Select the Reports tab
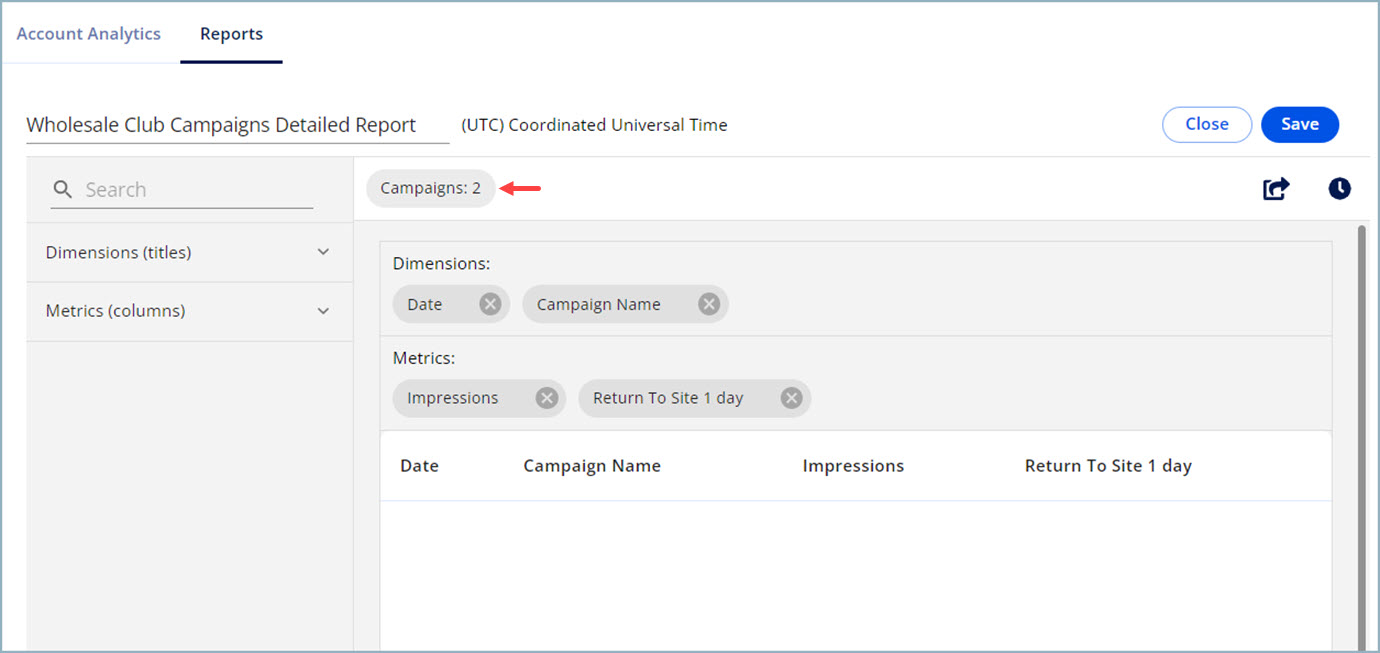 [x=231, y=34]
